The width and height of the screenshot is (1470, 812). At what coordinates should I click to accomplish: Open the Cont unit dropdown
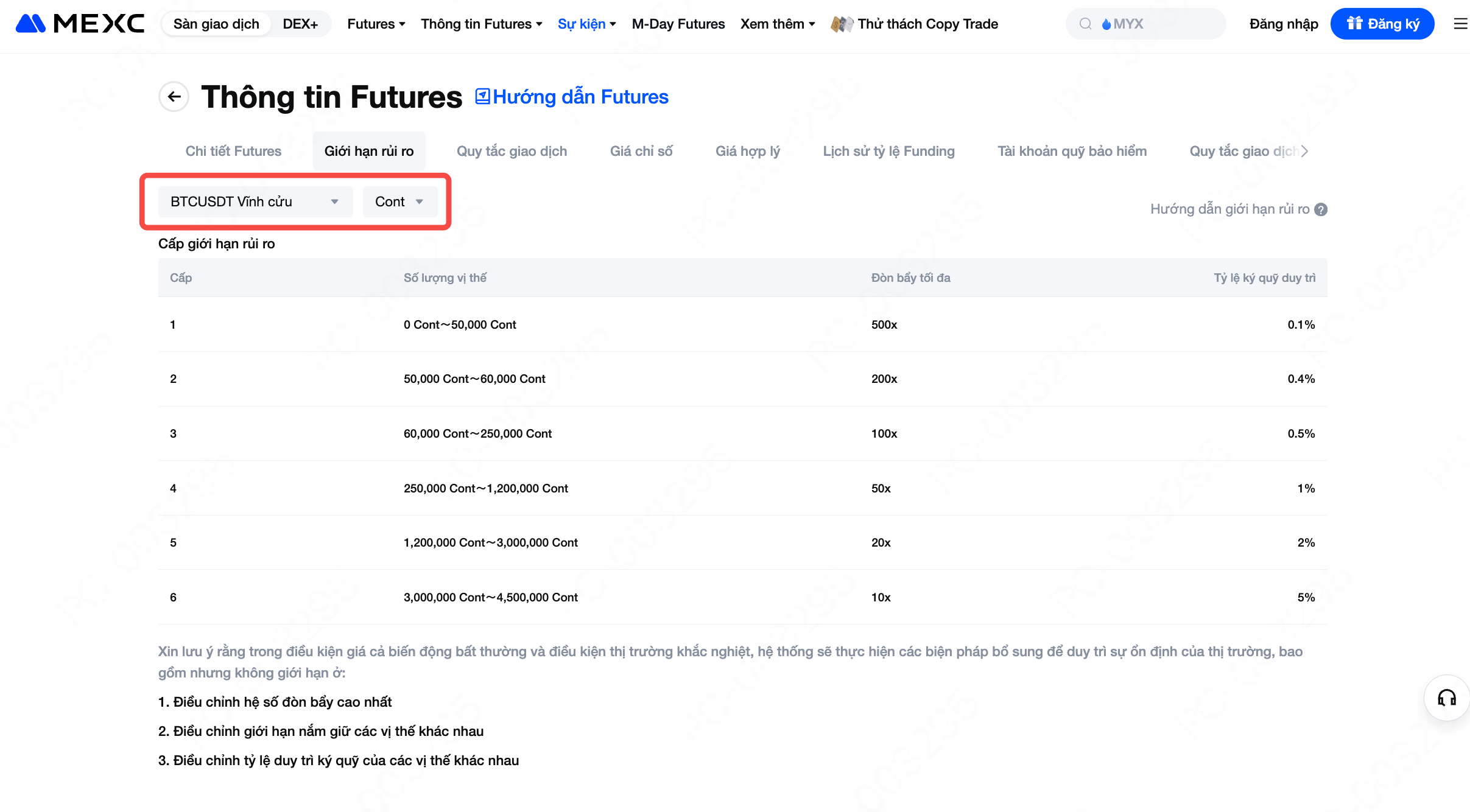click(x=399, y=201)
